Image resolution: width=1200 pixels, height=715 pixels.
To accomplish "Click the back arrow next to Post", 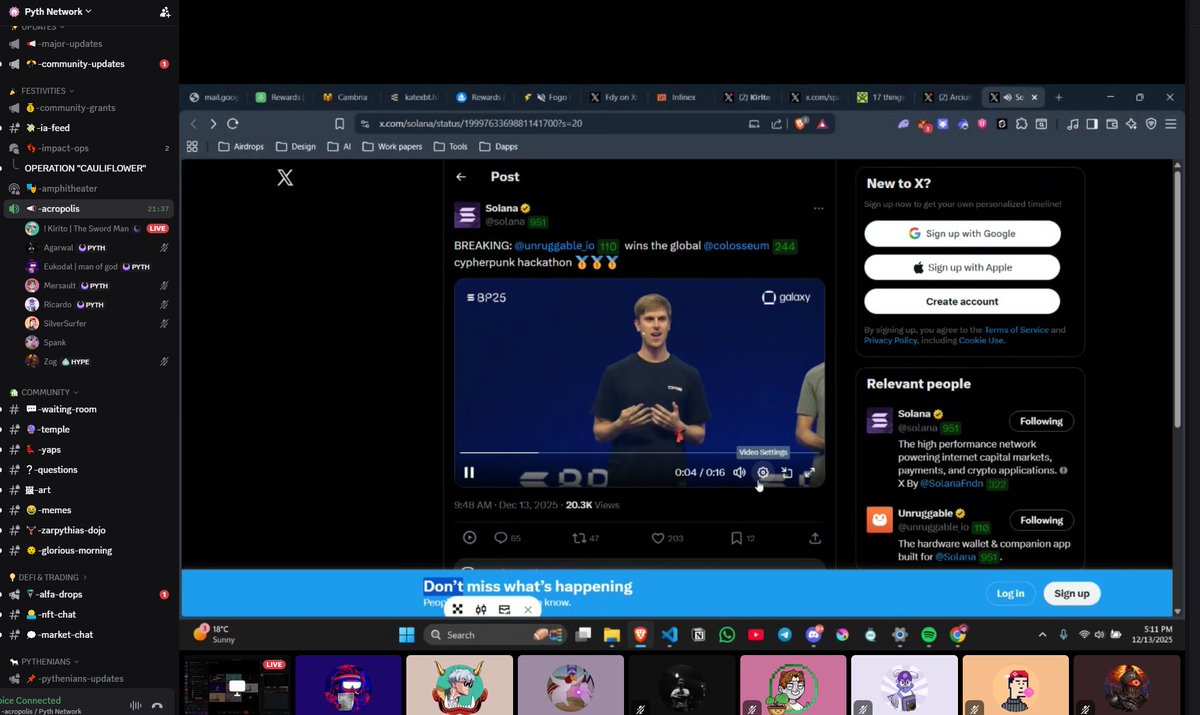I will click(461, 177).
